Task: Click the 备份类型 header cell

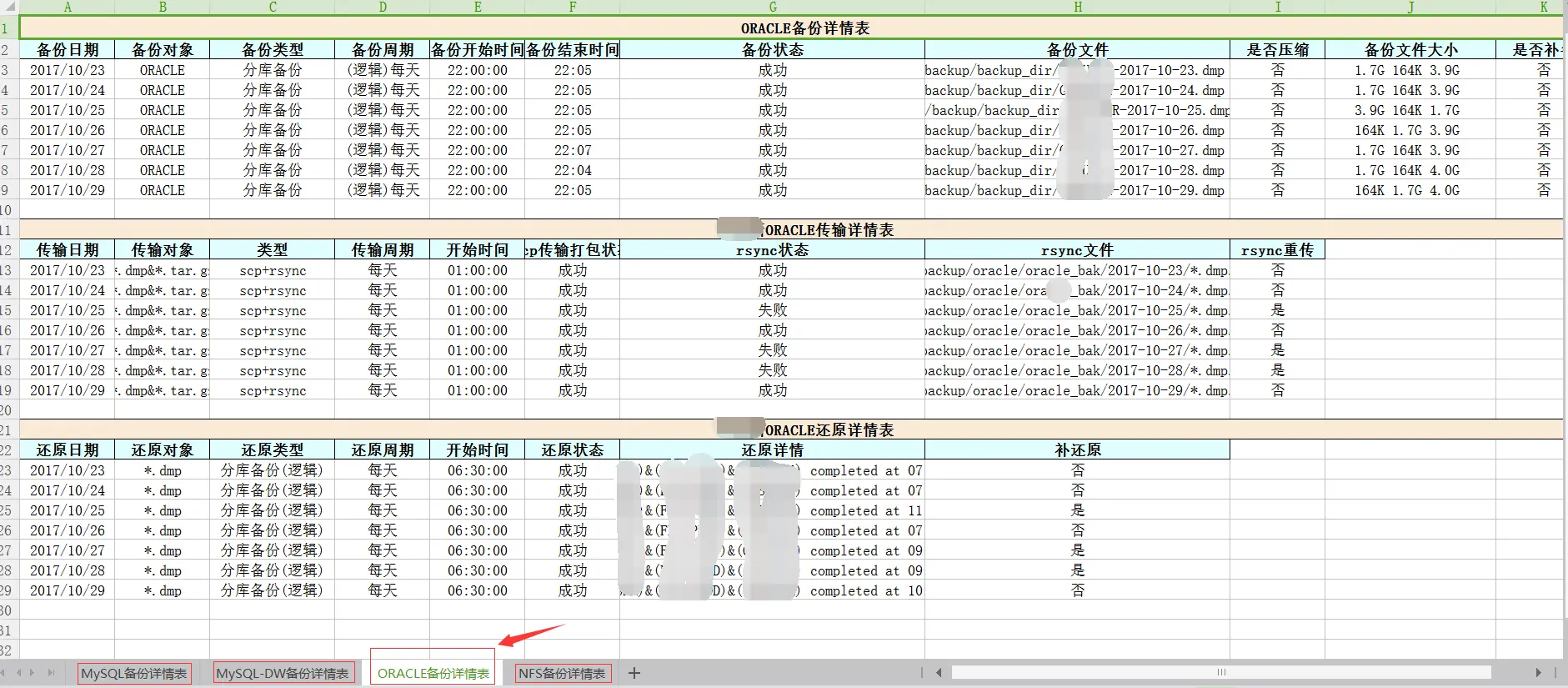Action: (273, 49)
